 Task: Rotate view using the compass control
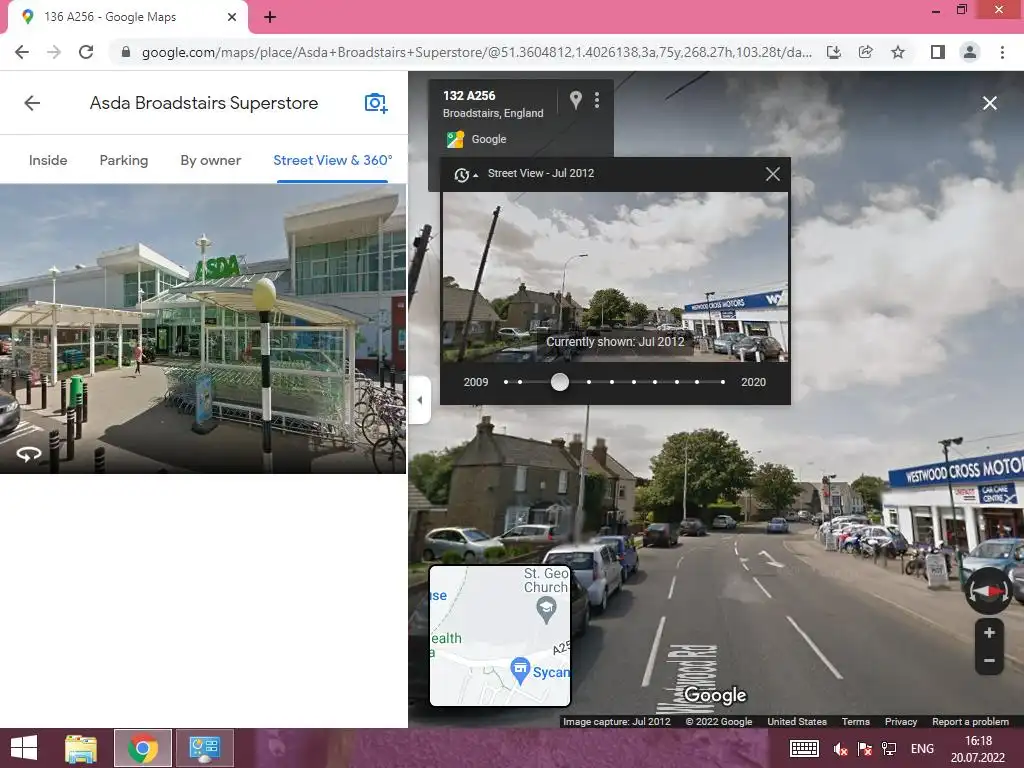(988, 591)
